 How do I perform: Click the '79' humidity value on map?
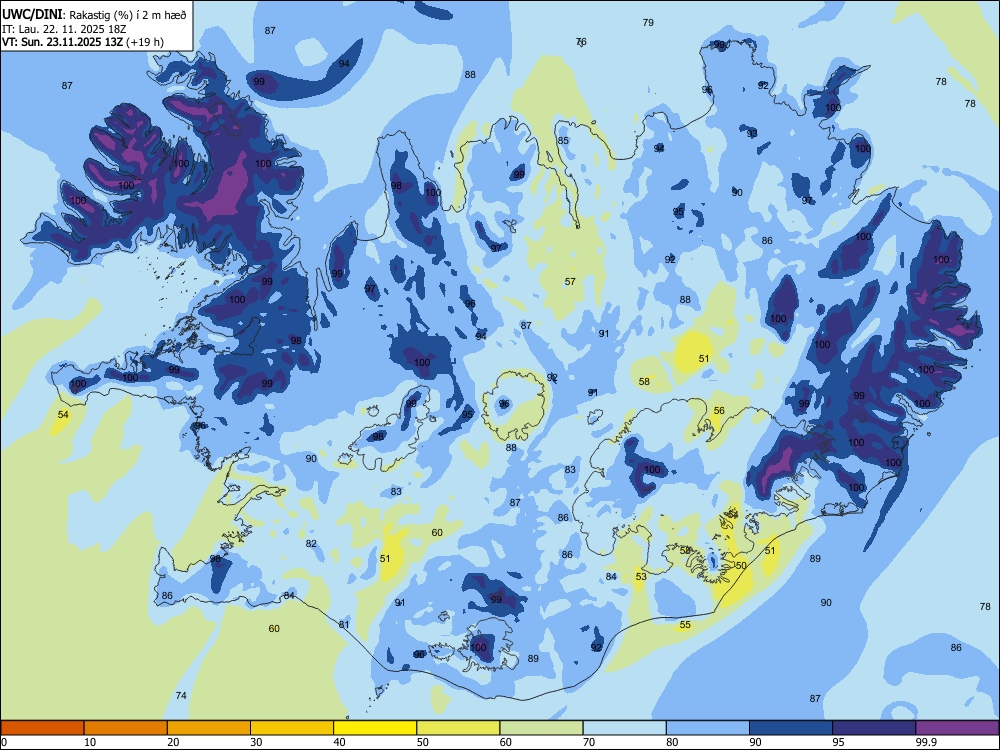coord(648,22)
